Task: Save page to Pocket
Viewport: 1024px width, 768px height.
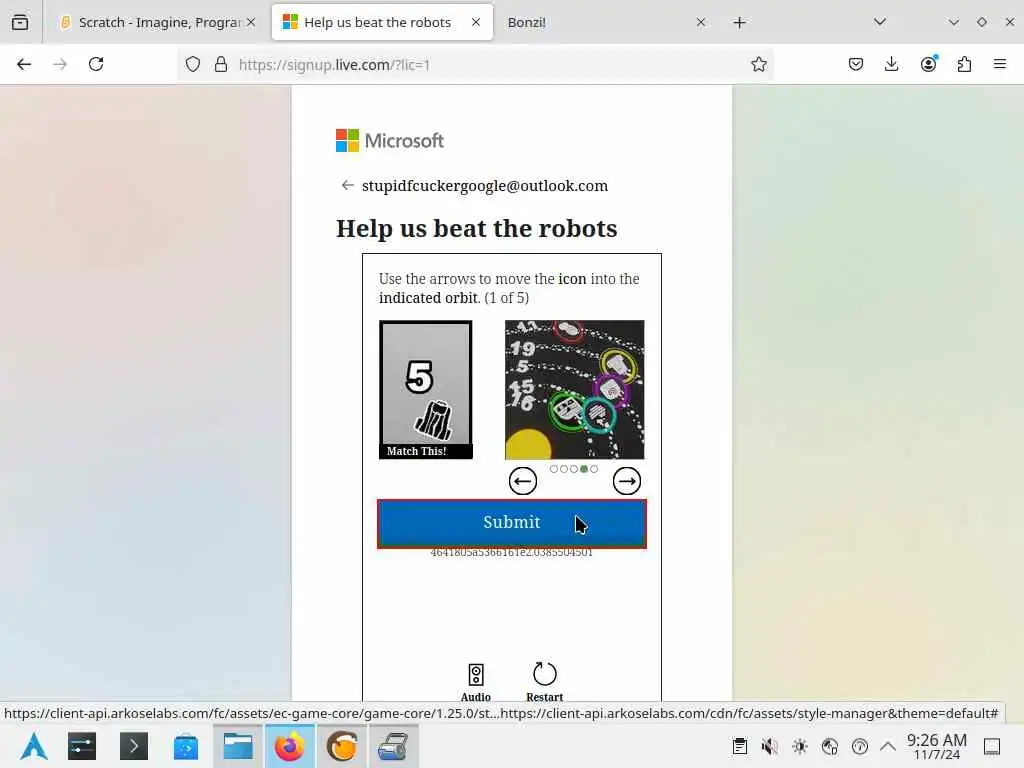Action: click(x=856, y=64)
